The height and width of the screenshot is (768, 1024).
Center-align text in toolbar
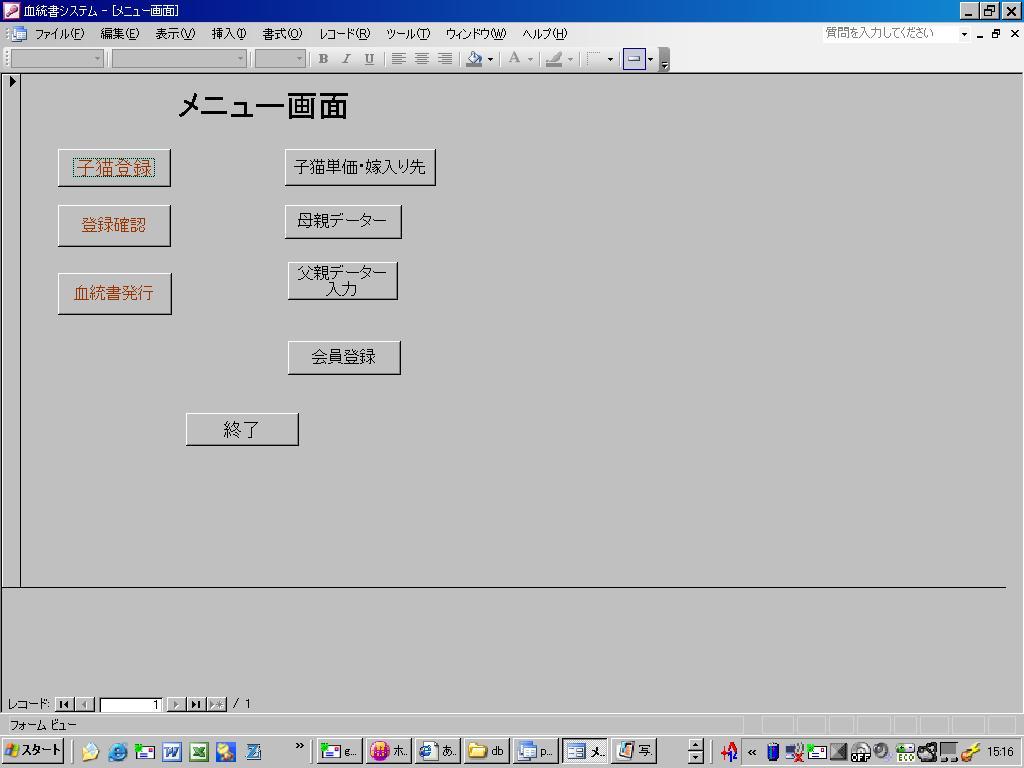click(x=422, y=59)
